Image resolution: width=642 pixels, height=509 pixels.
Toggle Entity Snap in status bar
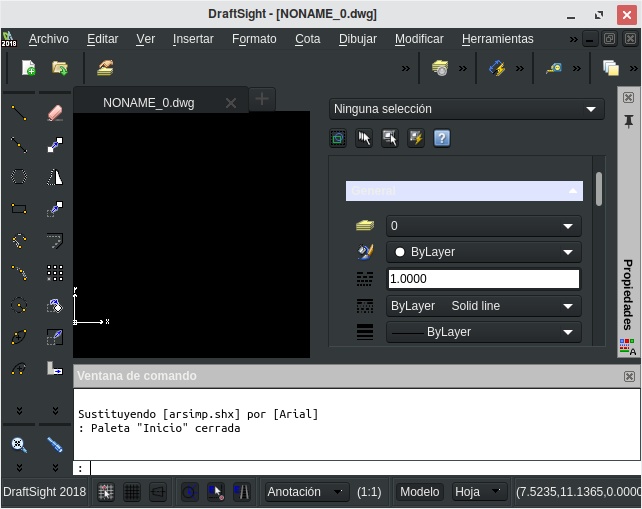216,492
